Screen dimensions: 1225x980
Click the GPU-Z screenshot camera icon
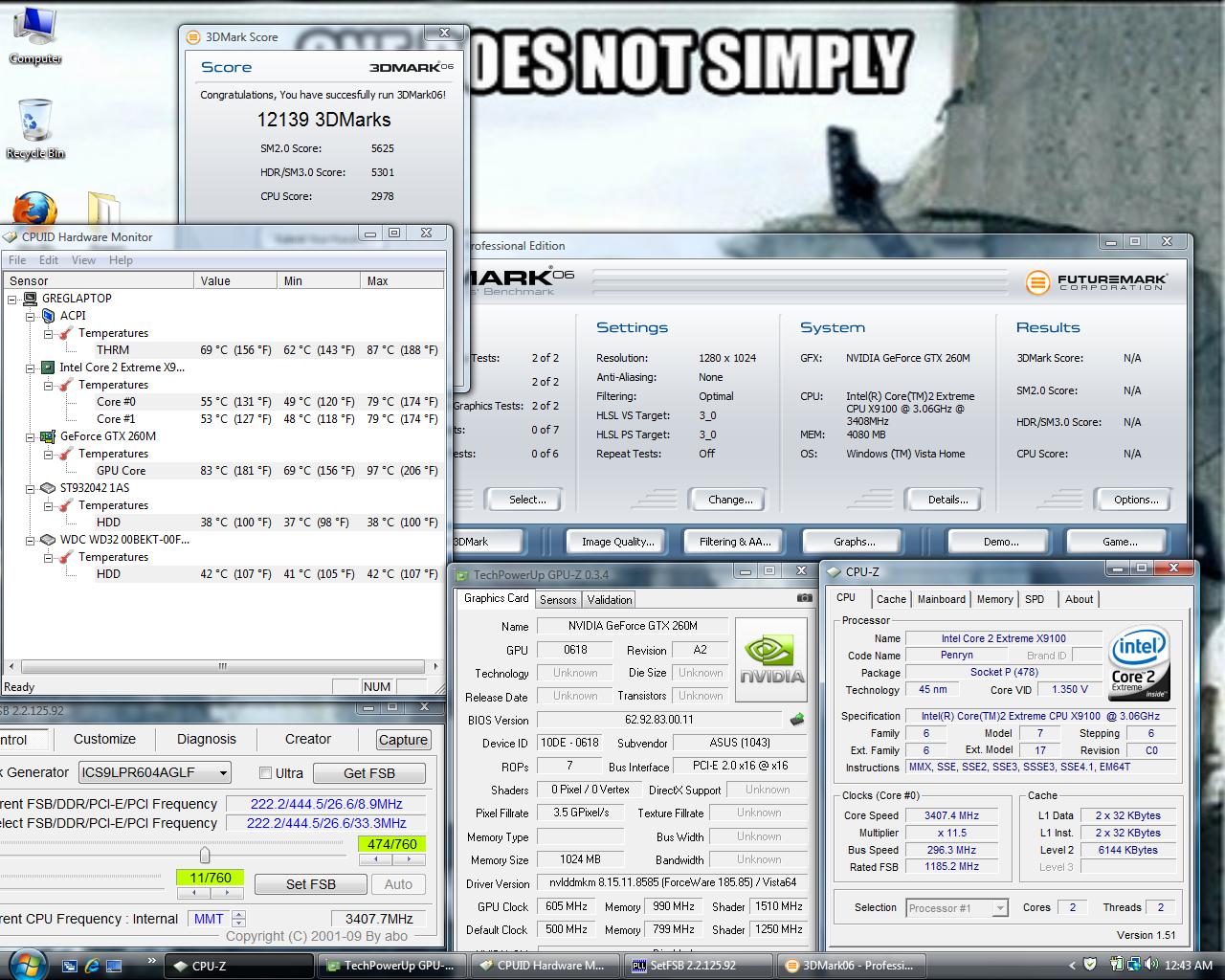(x=805, y=598)
